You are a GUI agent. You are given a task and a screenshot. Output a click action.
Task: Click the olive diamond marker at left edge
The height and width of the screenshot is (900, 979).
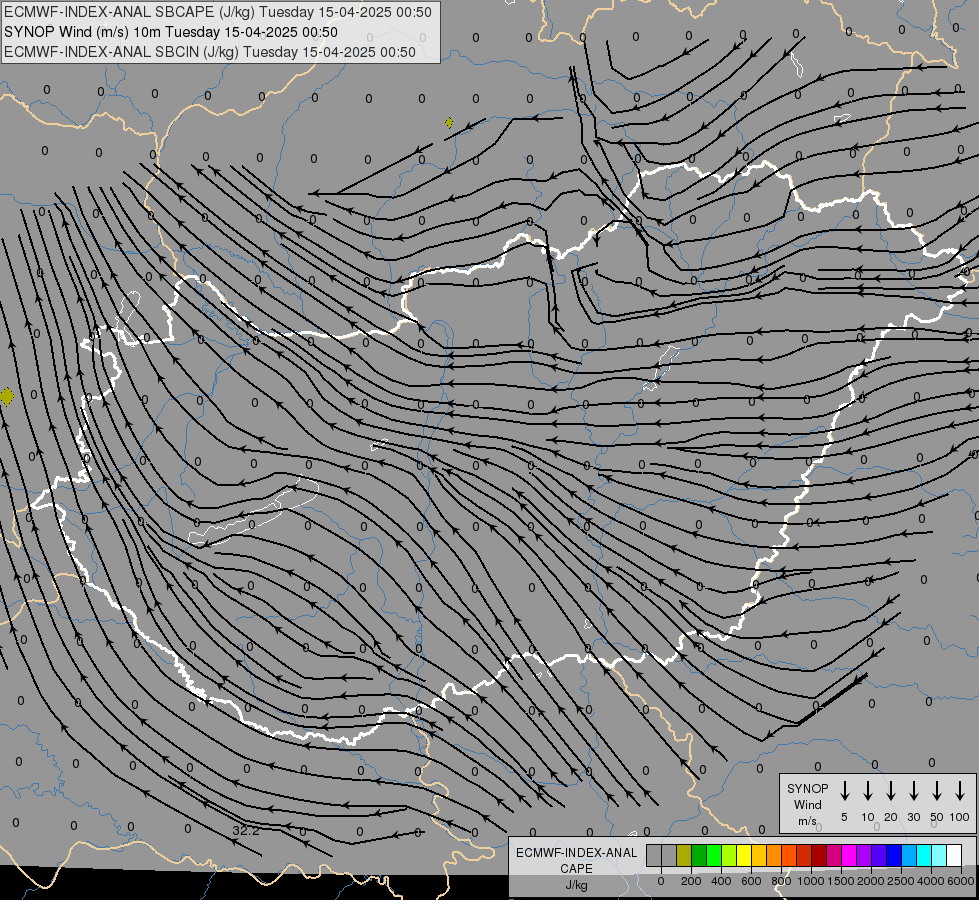coord(7,396)
